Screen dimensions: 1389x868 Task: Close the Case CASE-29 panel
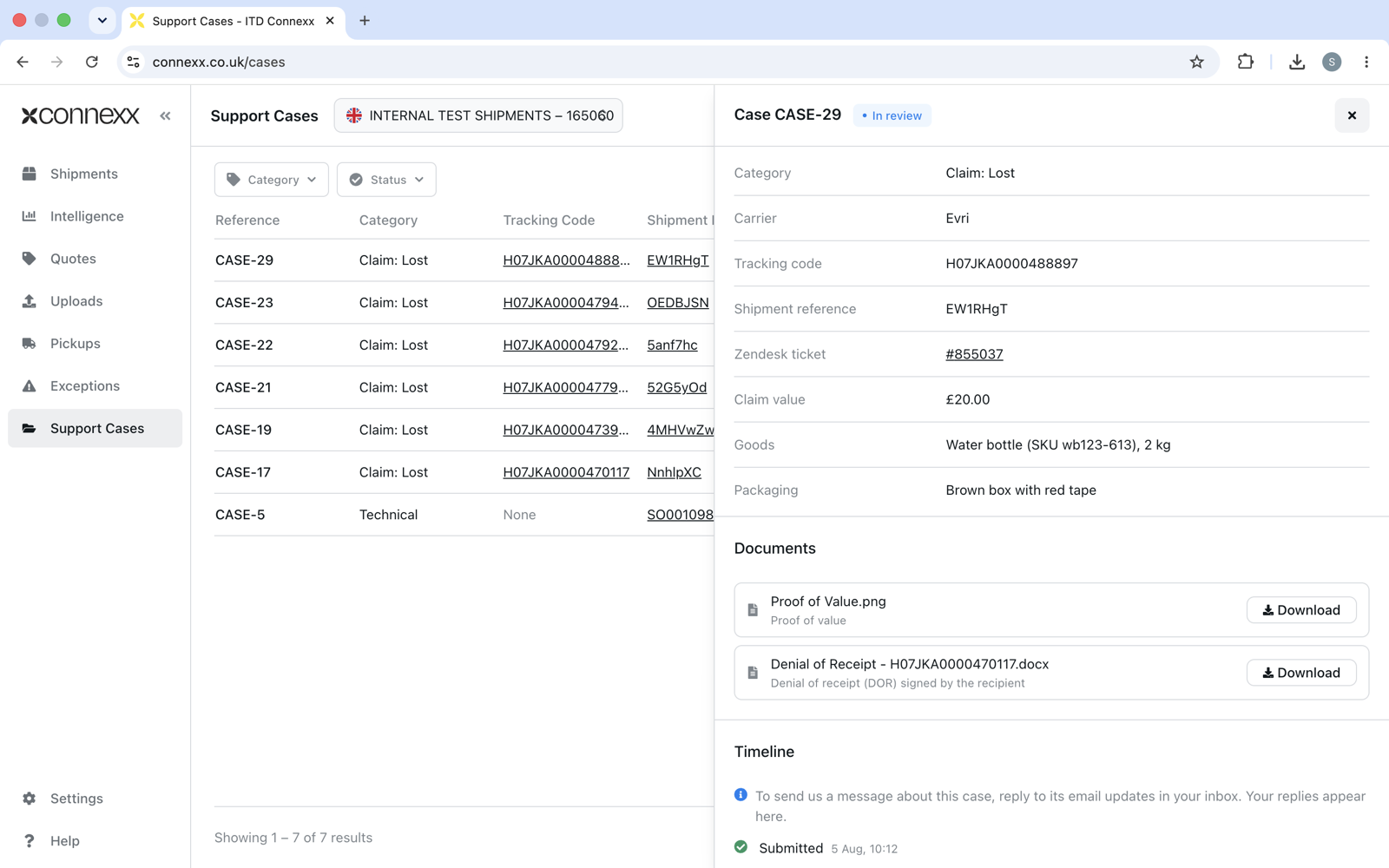pos(1352,115)
